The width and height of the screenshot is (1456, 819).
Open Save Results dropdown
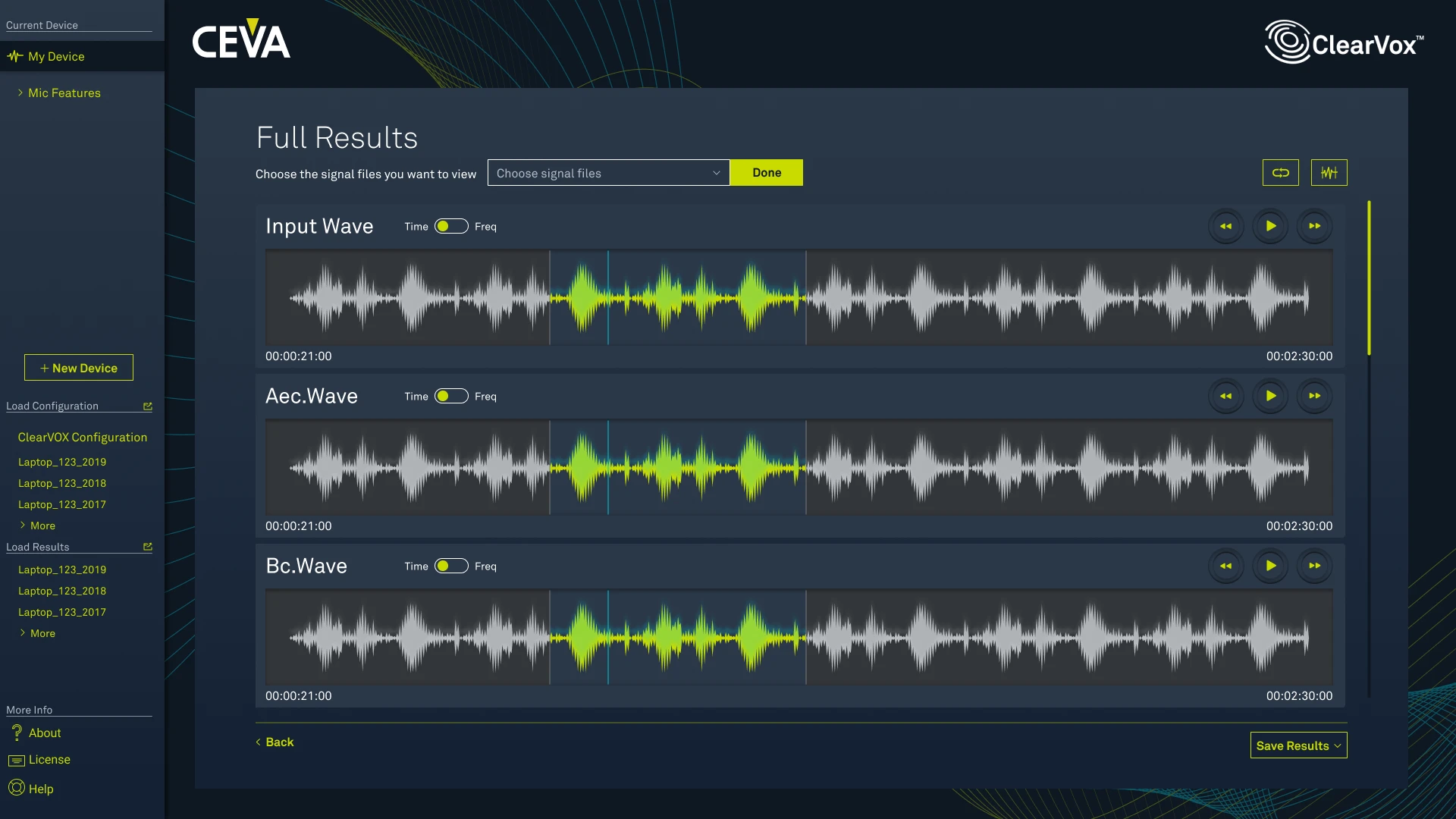pos(1298,745)
